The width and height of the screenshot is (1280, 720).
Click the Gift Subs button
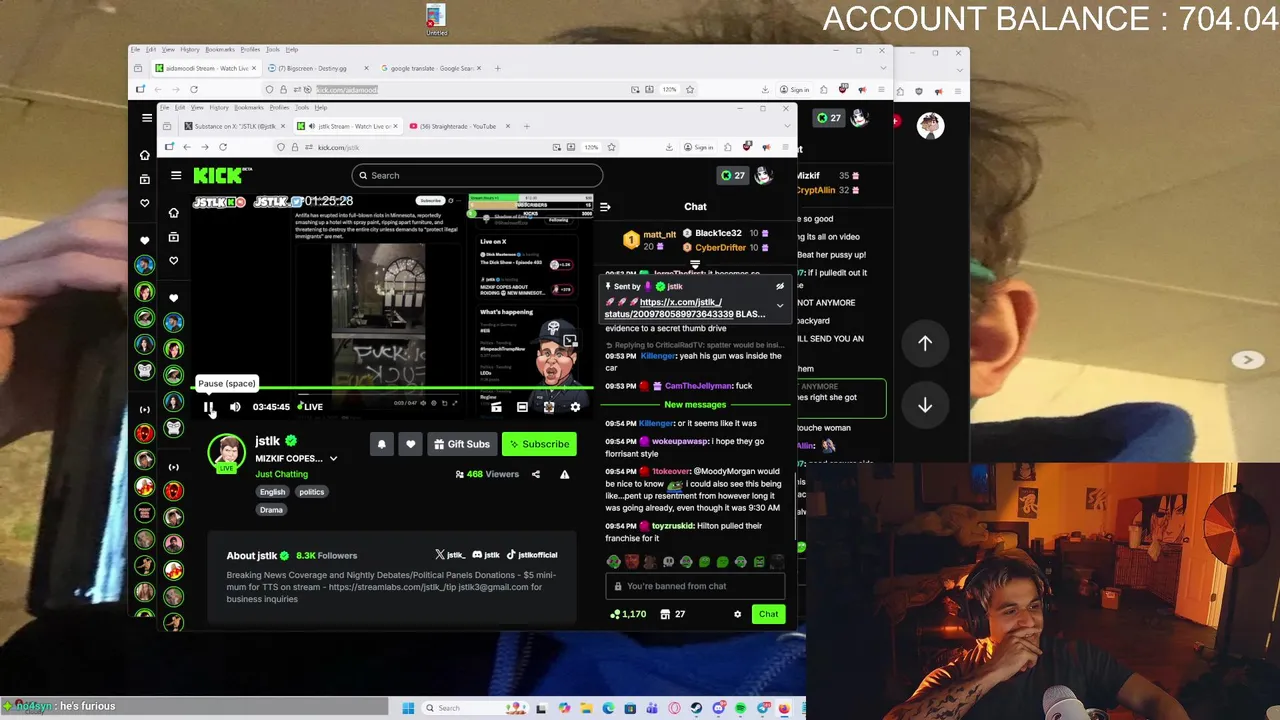click(462, 444)
